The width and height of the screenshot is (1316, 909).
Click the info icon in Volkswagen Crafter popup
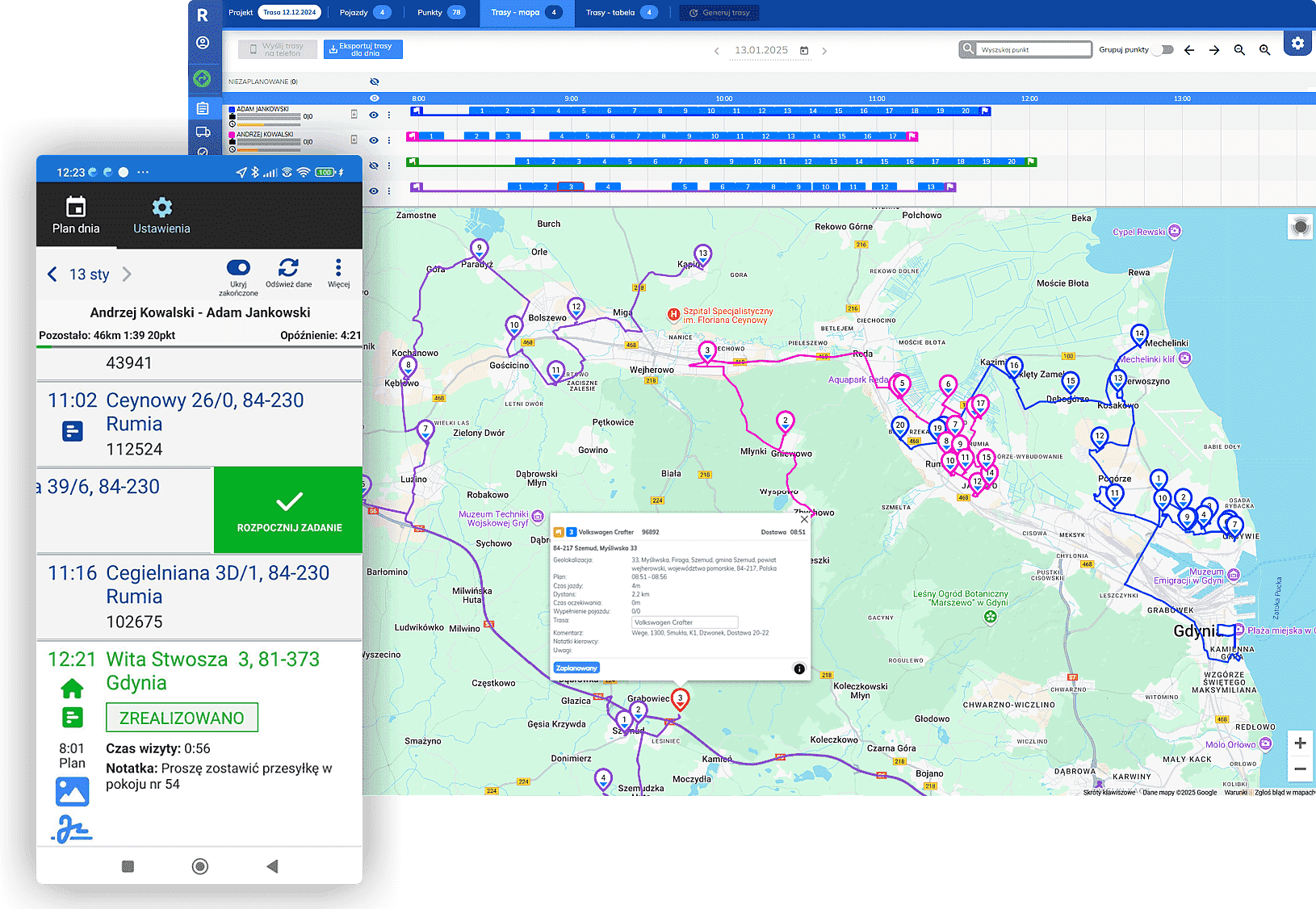tap(798, 668)
